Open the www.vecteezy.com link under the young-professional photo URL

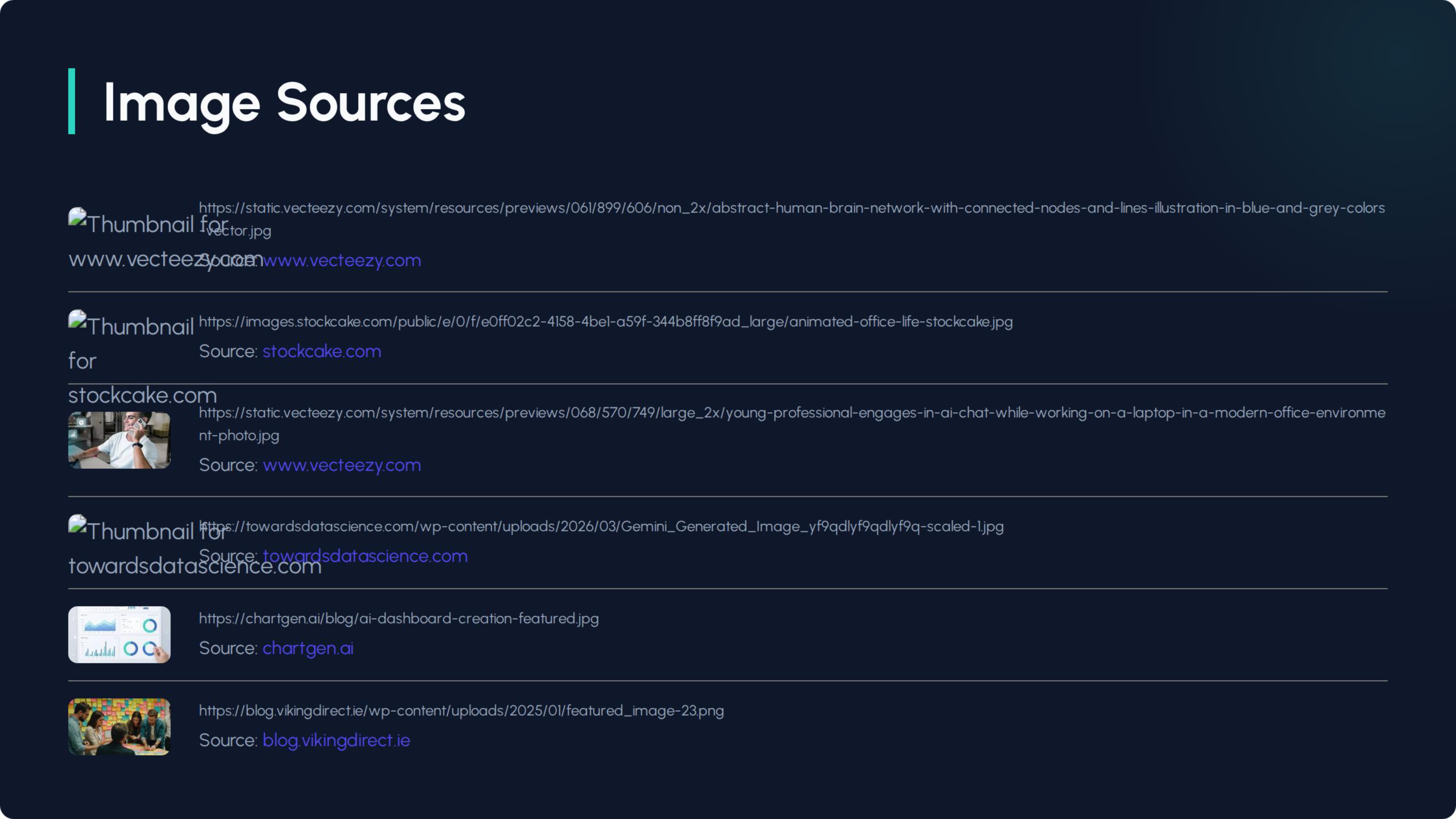(x=341, y=465)
